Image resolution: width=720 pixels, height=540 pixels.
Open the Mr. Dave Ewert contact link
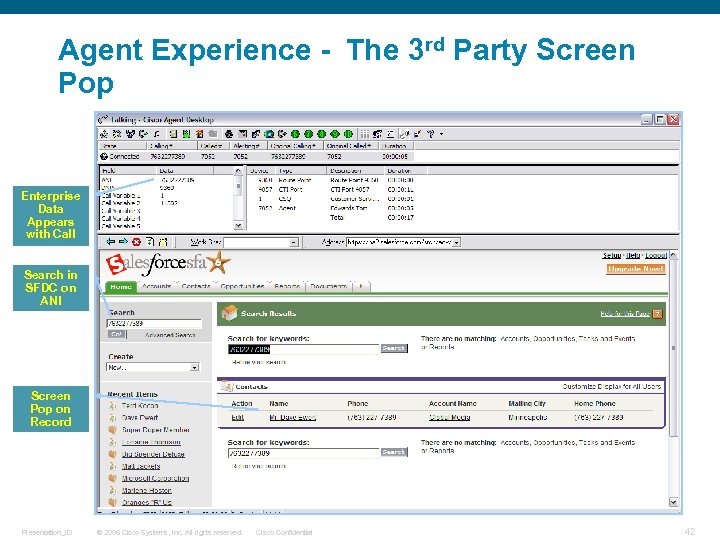coord(292,417)
